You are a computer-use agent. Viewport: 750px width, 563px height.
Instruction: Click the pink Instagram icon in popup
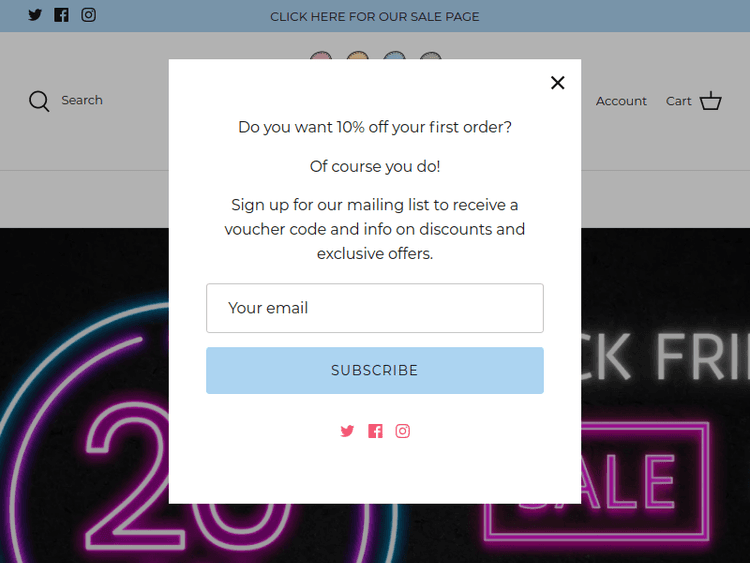(x=402, y=431)
